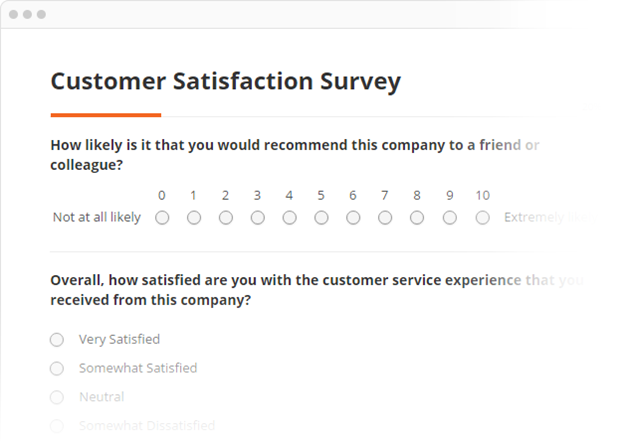Select rating 10 on the recommendation scale
The image size is (624, 448).
(483, 217)
